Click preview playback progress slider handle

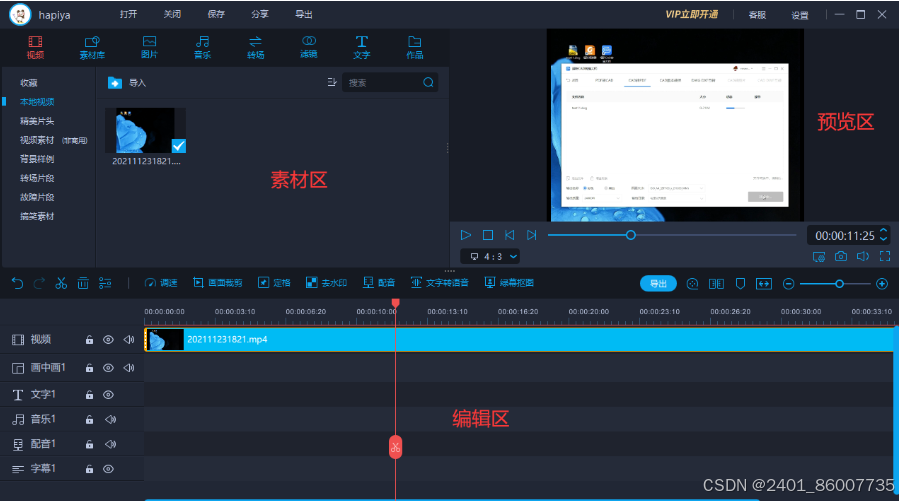(631, 235)
